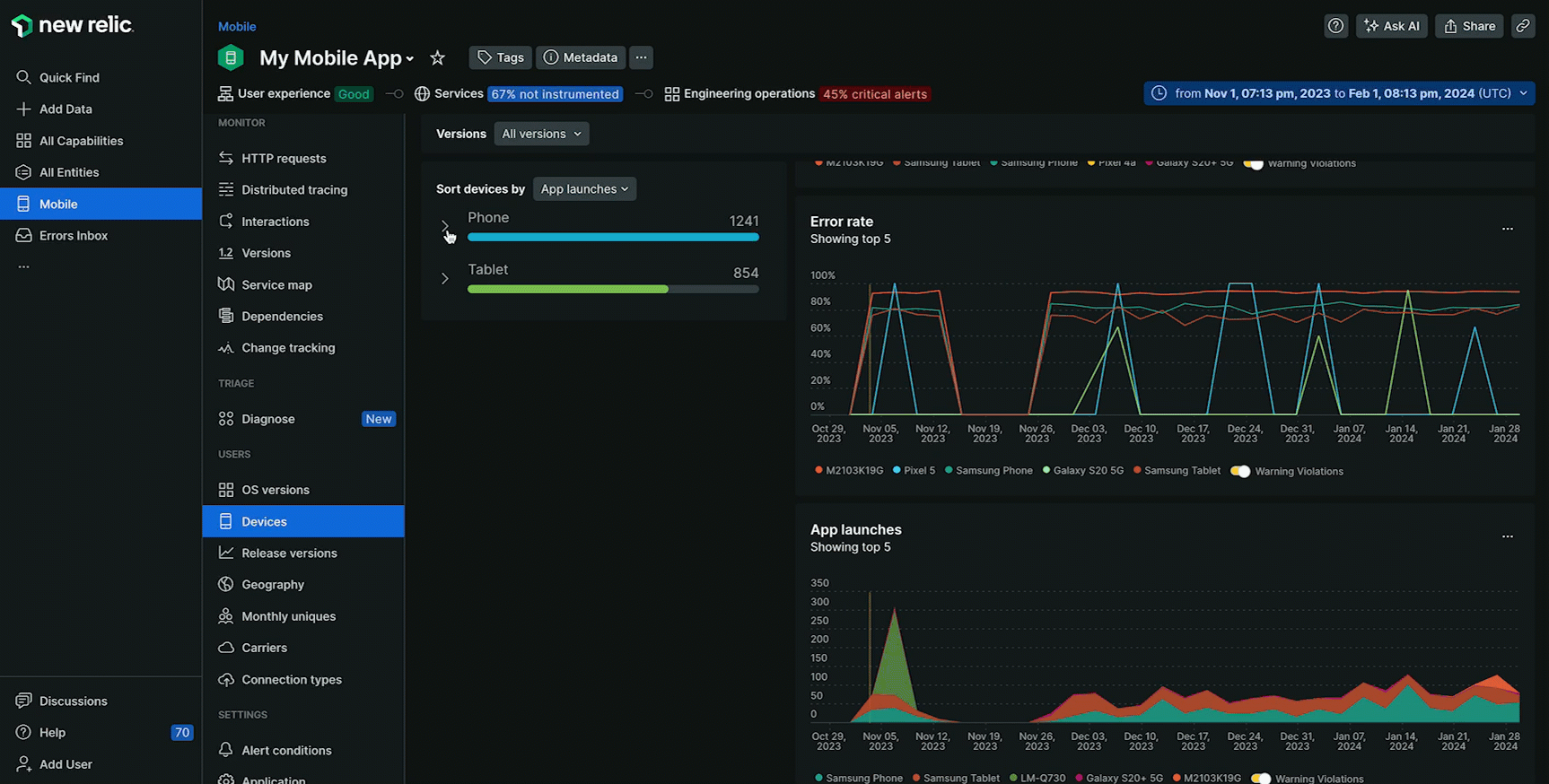Click the help question mark icon in top bar

click(x=1335, y=26)
